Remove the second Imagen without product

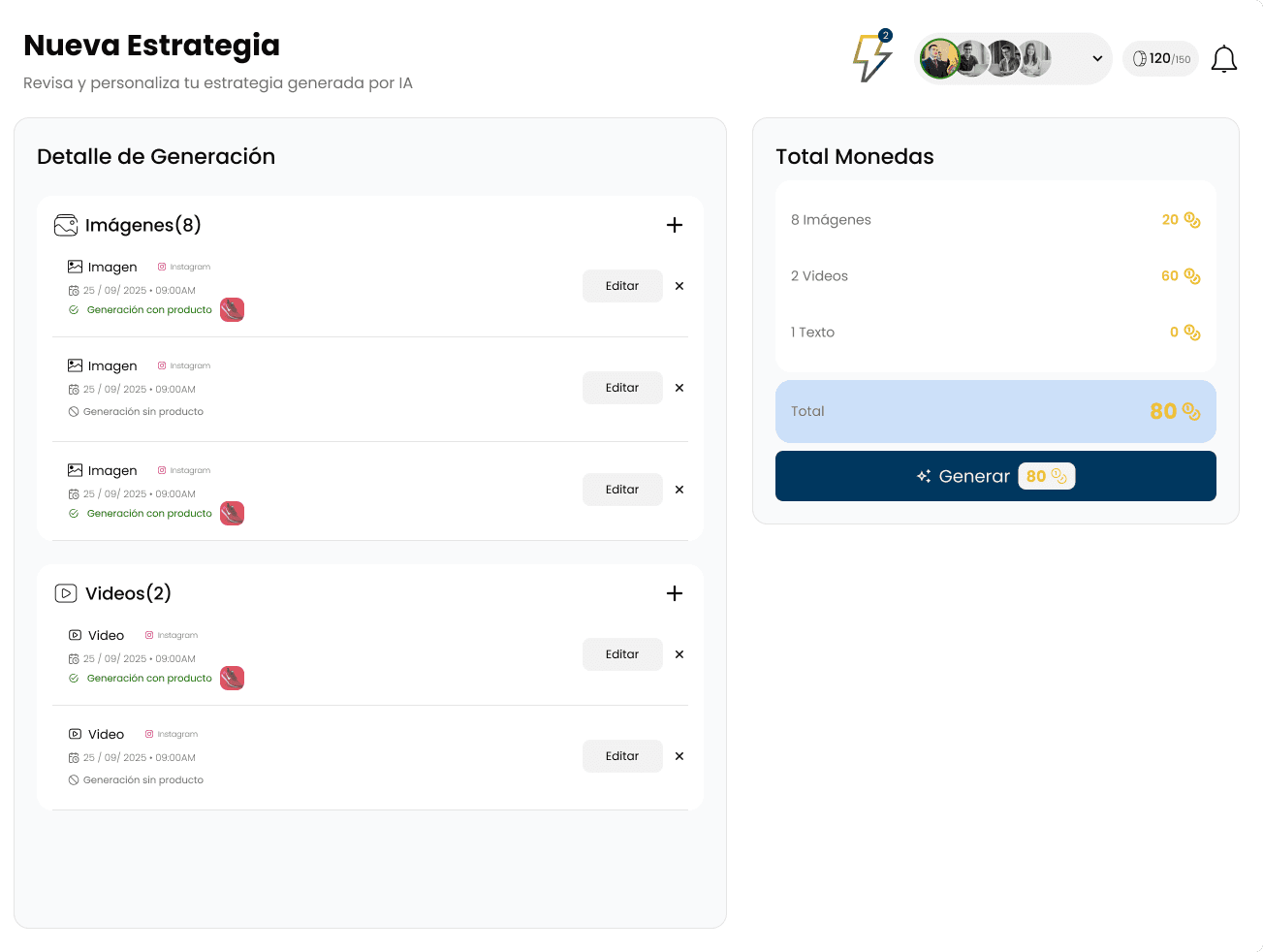pos(679,388)
